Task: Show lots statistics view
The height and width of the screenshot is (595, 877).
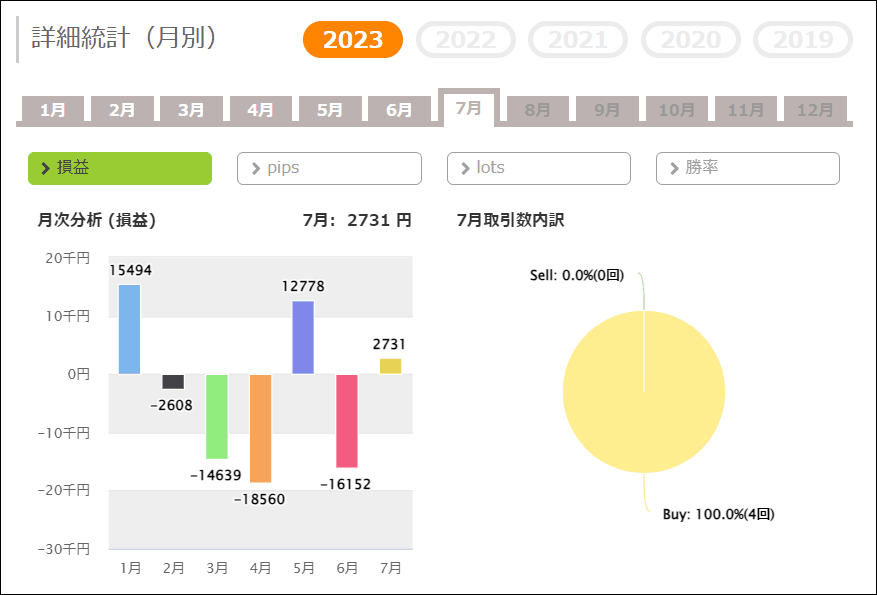Action: point(538,168)
